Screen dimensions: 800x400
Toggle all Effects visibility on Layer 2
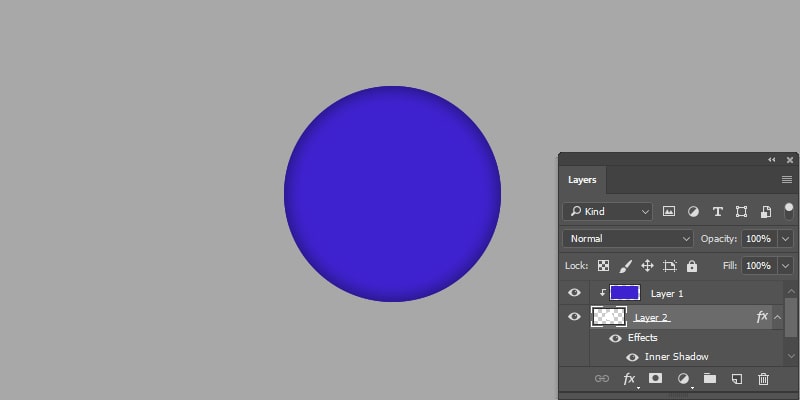pos(615,338)
